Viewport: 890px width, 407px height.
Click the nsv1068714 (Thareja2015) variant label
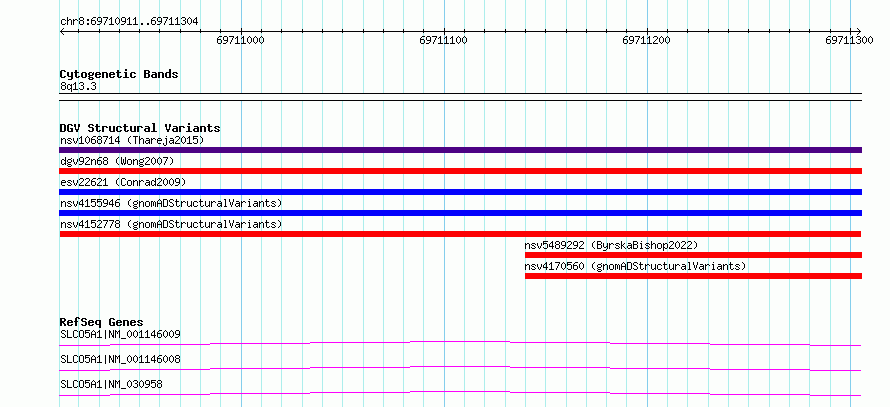tap(132, 140)
